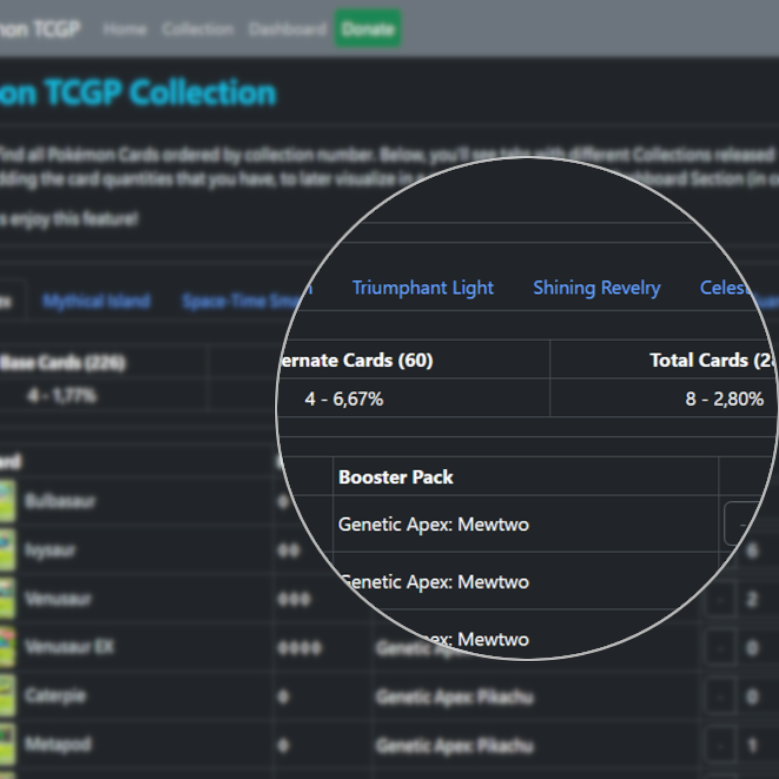Select the Bulbasaur card name
The width and height of the screenshot is (779, 779).
(x=60, y=501)
